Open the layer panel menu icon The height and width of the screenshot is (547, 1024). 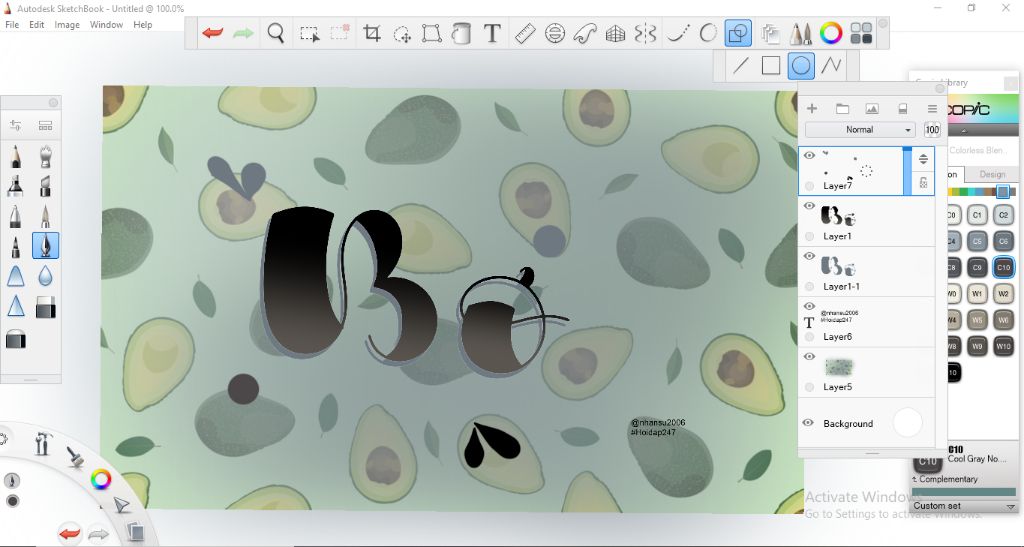(x=932, y=108)
